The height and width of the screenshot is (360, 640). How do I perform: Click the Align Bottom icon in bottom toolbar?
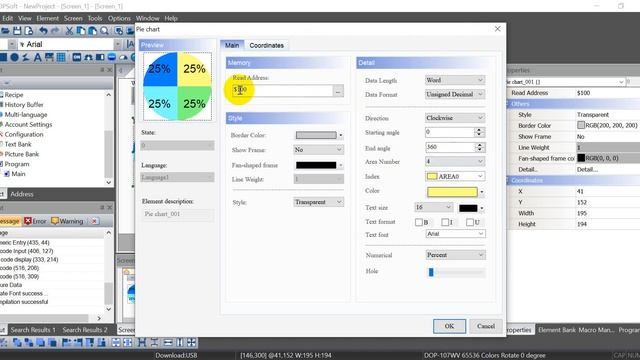(101, 342)
